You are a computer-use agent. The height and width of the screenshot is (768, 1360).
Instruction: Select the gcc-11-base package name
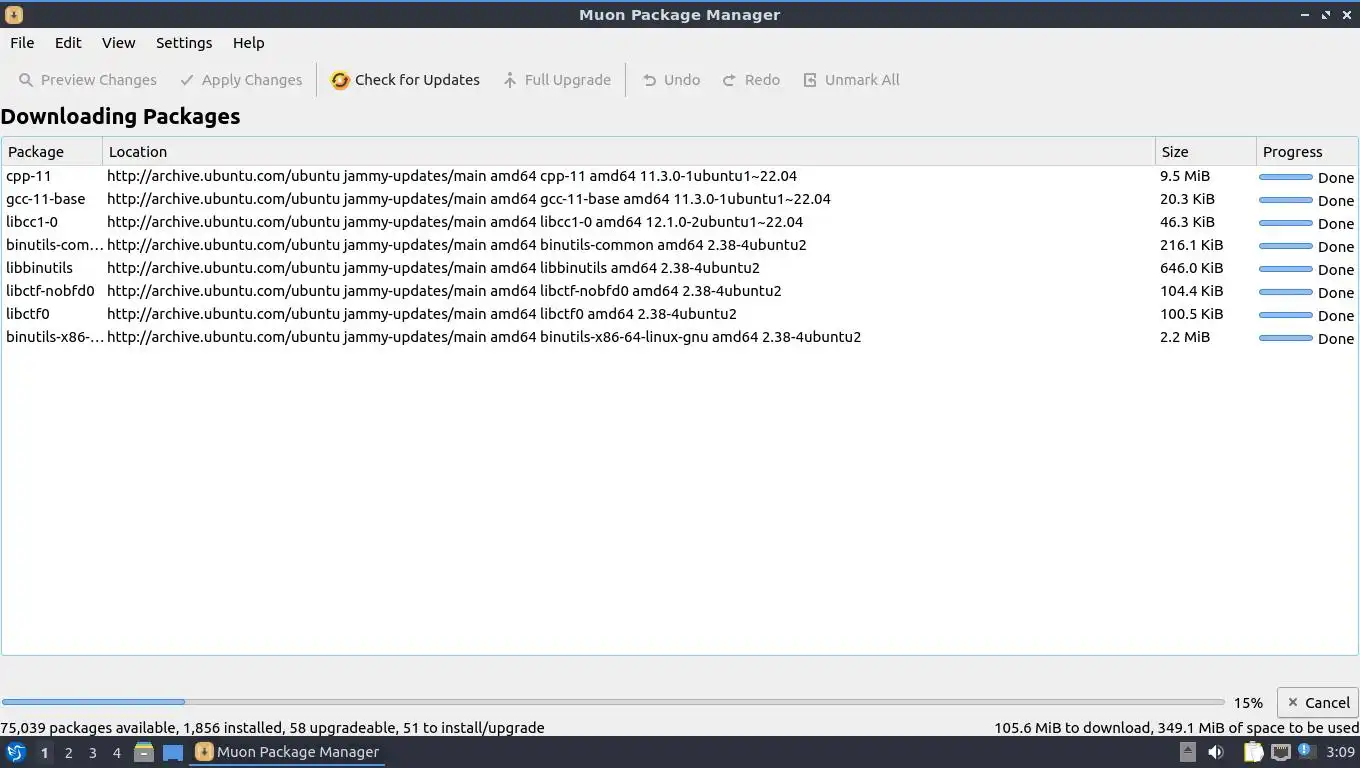[x=45, y=199]
